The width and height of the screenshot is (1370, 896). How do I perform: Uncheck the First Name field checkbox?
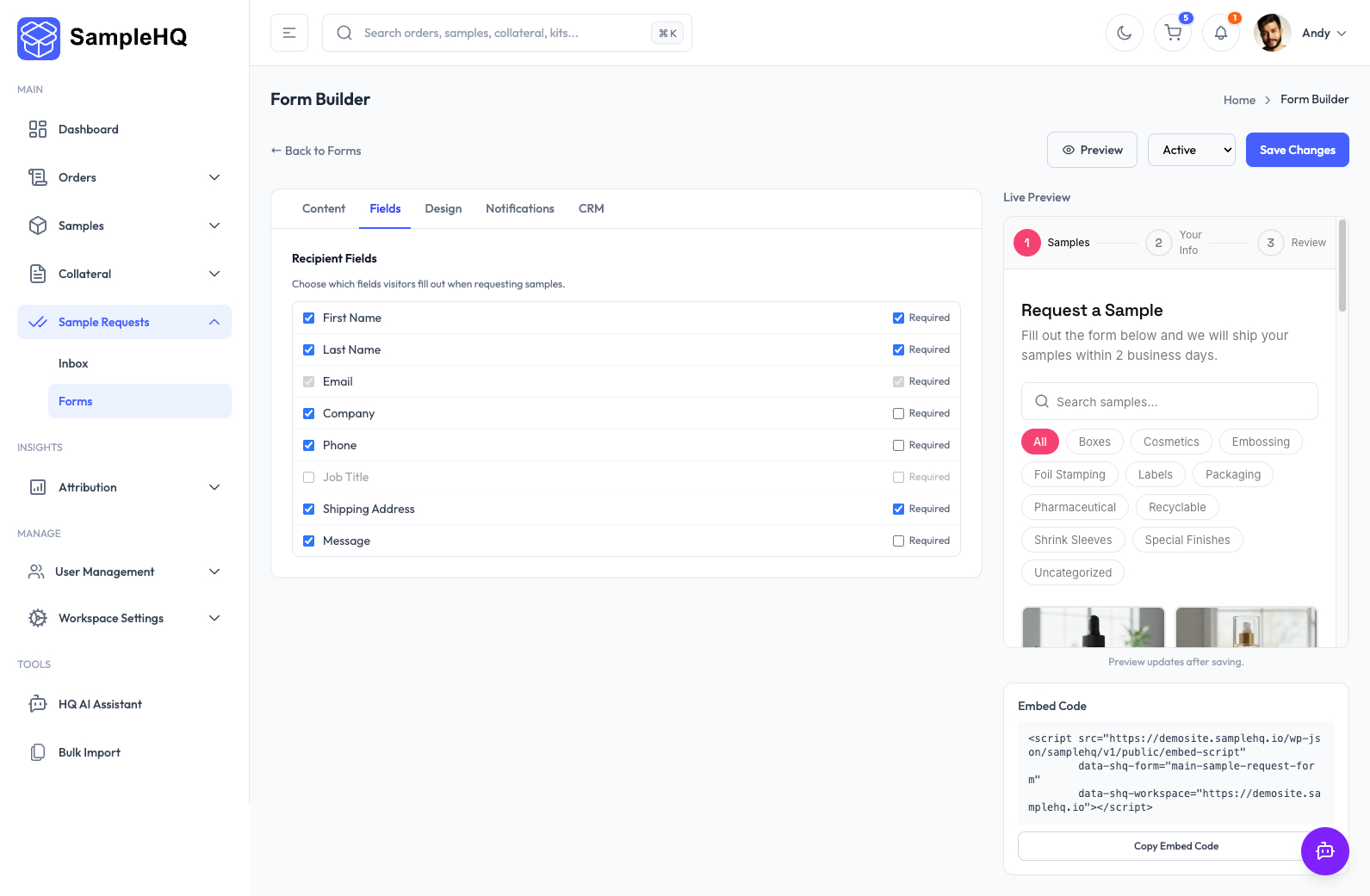[309, 318]
